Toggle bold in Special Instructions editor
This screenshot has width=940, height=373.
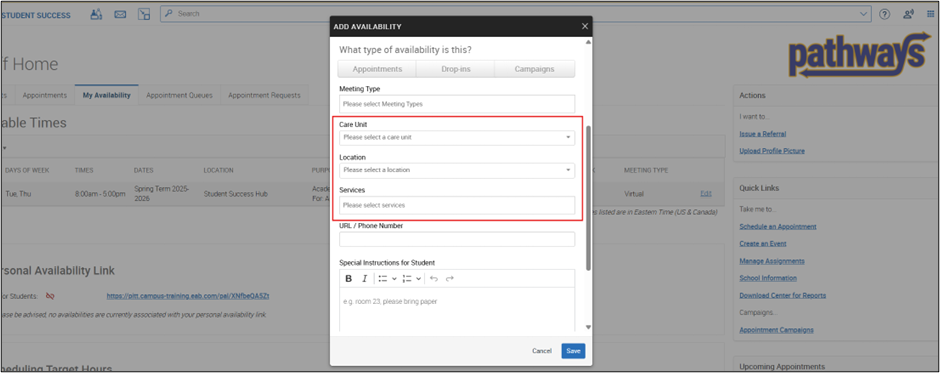(348, 279)
